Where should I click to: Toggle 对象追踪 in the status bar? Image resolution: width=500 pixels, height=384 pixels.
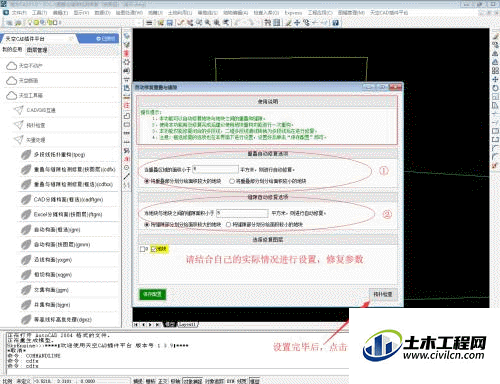(x=214, y=381)
